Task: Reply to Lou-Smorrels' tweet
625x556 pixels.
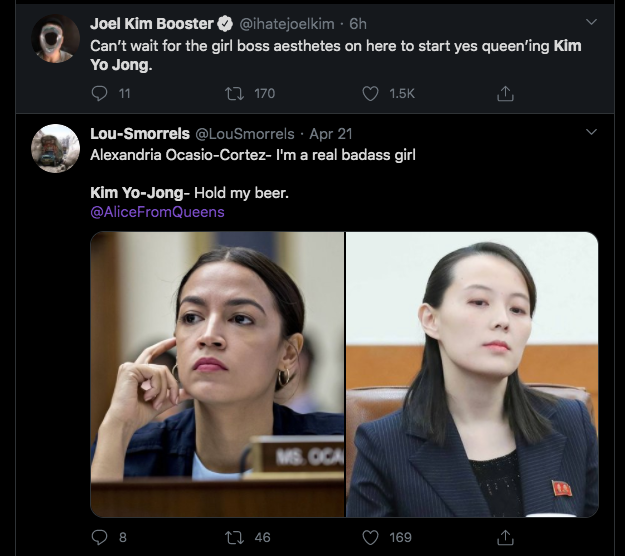Action: pyautogui.click(x=99, y=537)
